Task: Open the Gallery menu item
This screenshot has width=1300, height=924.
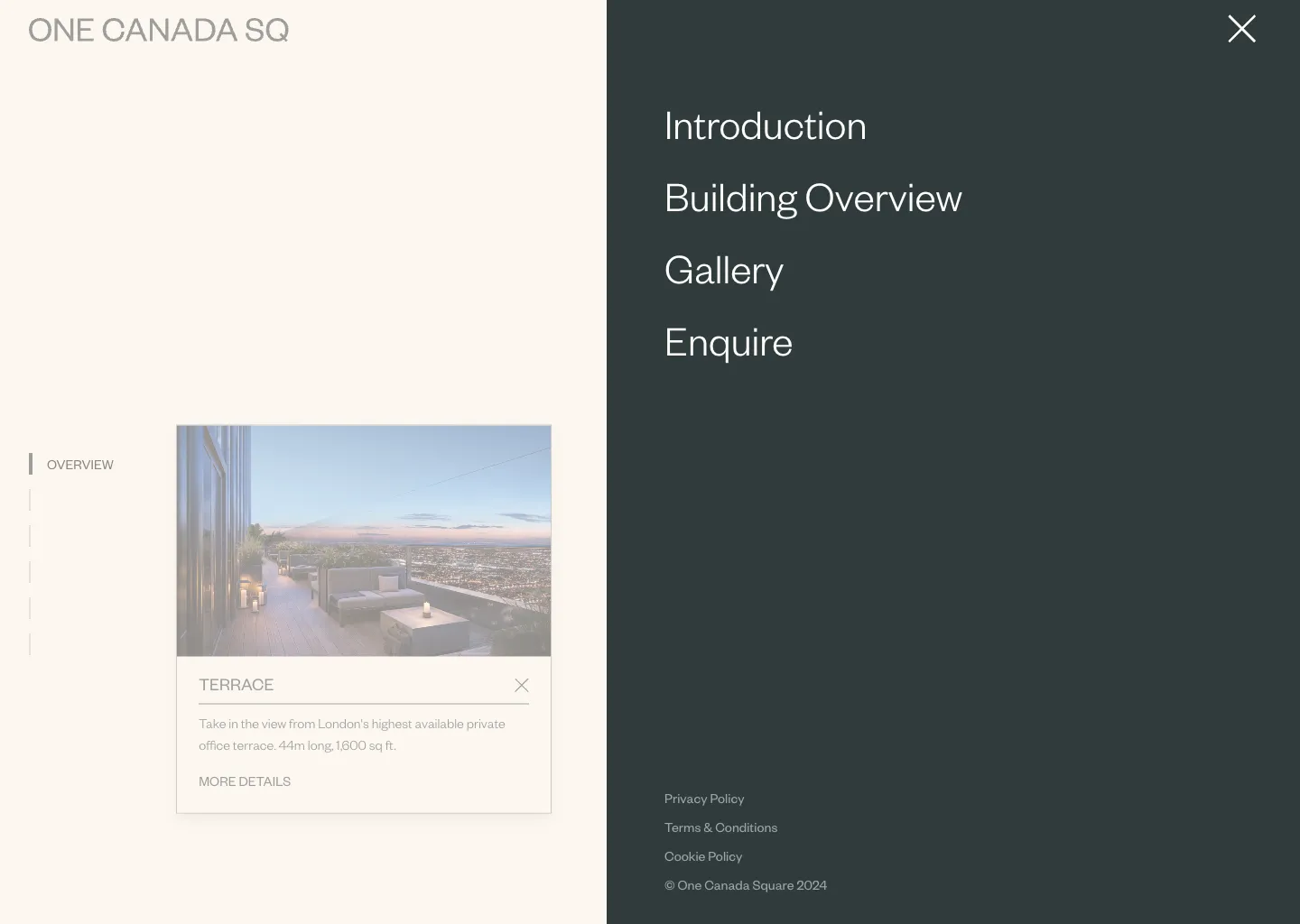Action: 724,271
